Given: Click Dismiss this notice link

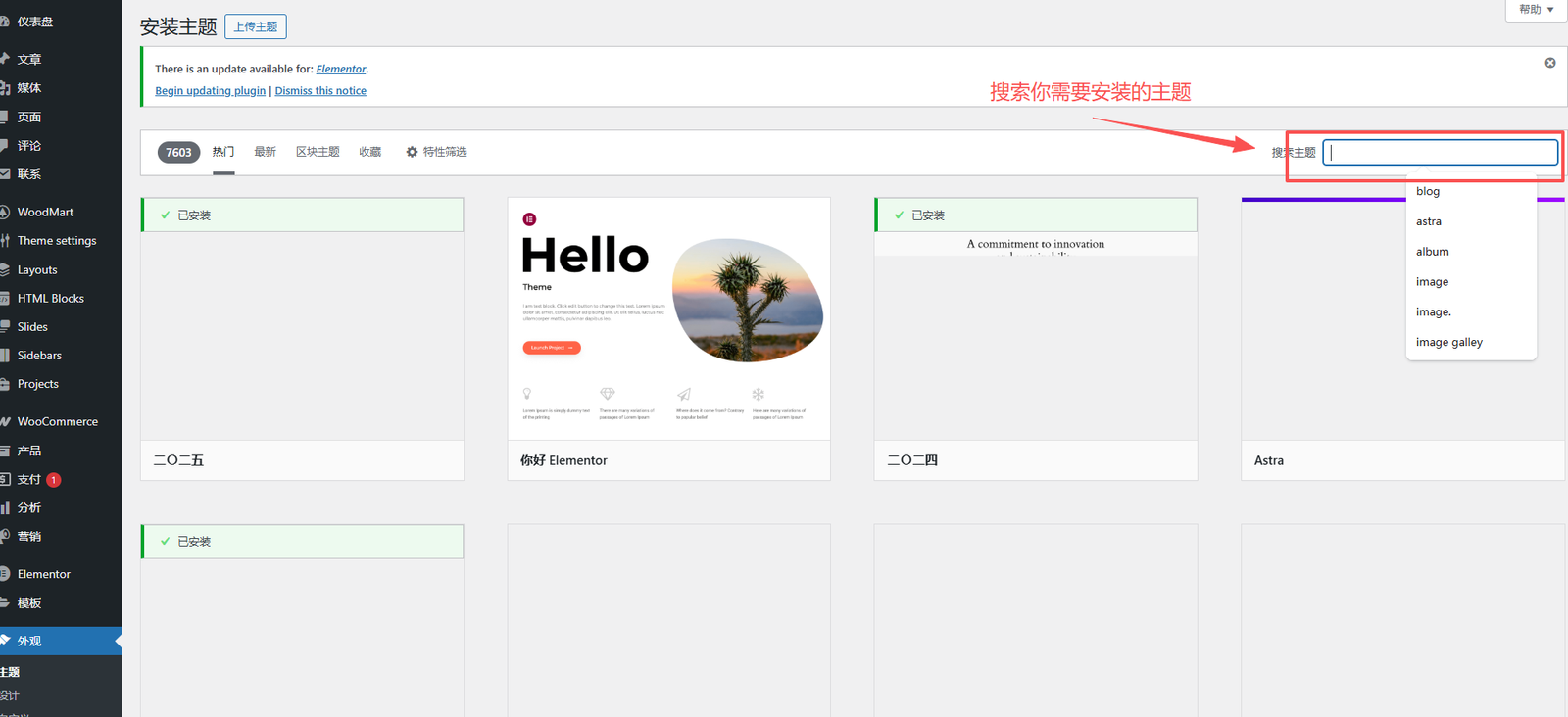Looking at the screenshot, I should (x=320, y=91).
